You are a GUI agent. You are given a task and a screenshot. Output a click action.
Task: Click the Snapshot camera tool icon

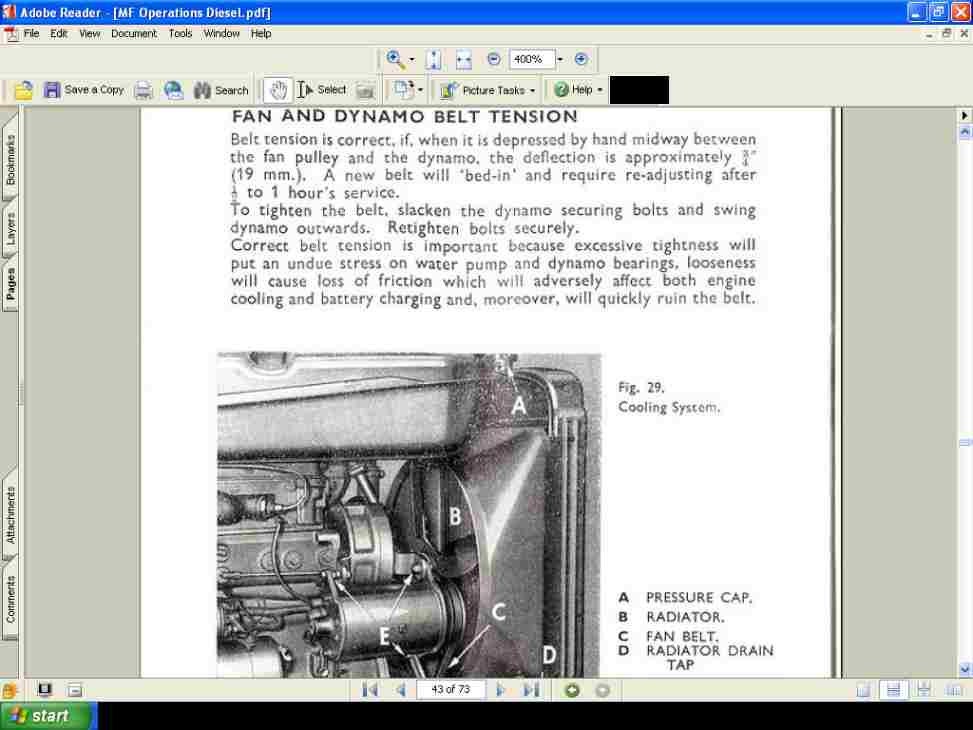(x=365, y=91)
